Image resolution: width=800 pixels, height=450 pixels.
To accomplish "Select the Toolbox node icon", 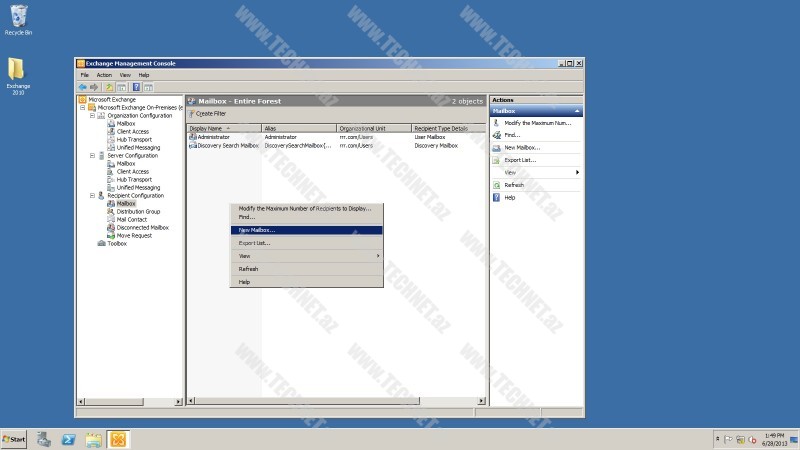I will (102, 243).
